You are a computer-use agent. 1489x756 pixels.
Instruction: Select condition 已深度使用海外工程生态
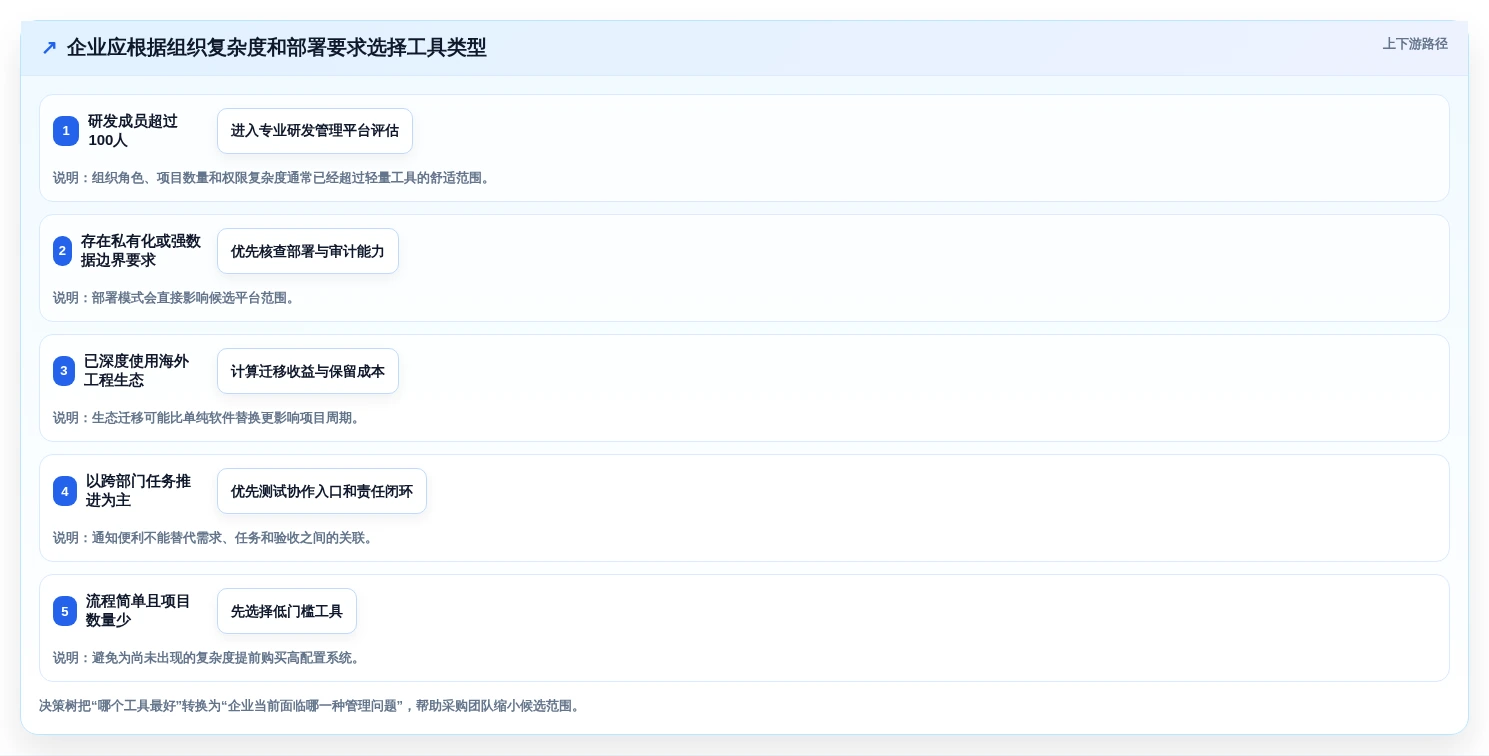coord(136,371)
